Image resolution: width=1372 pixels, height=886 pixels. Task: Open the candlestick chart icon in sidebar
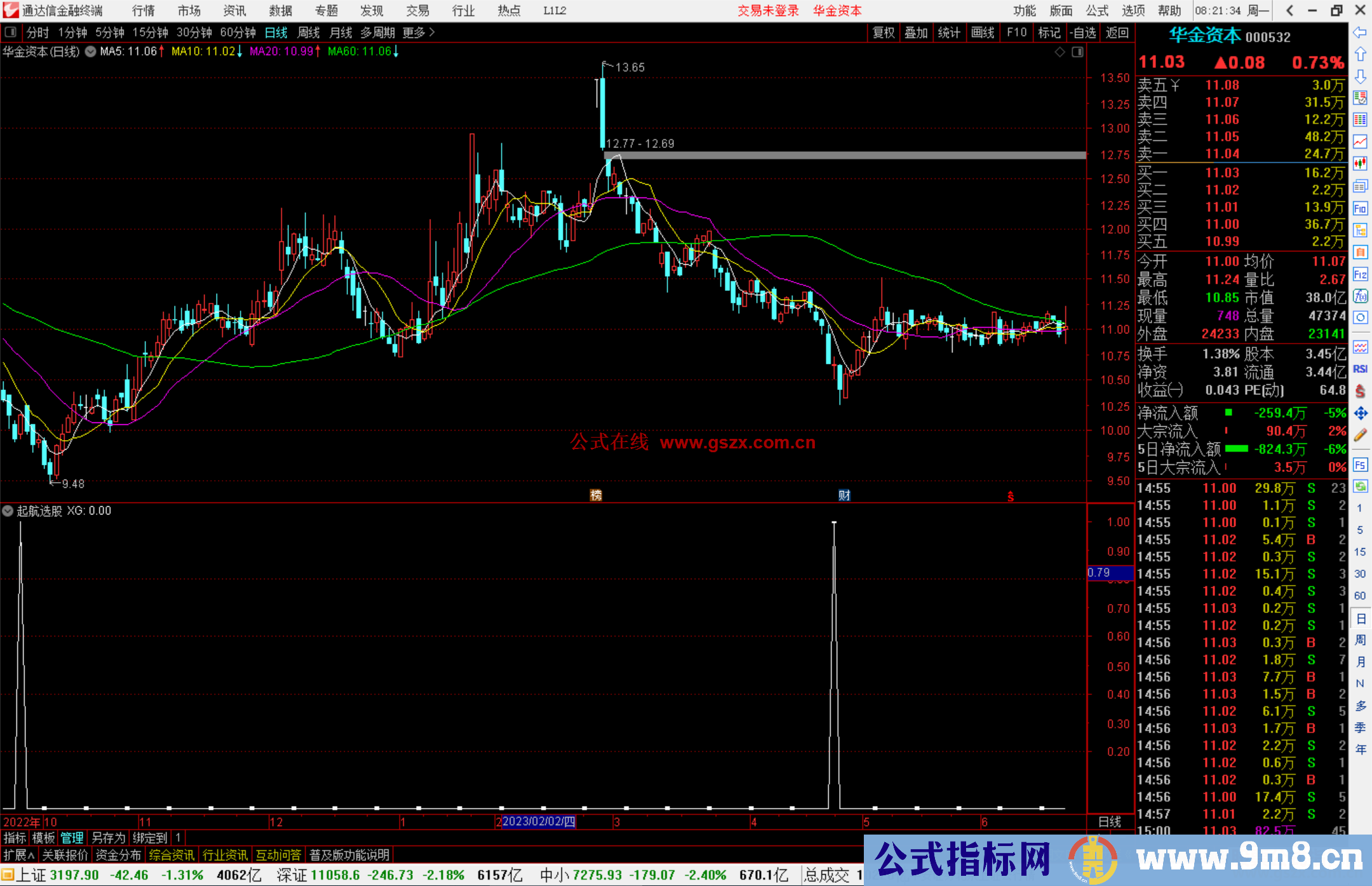tap(1360, 164)
